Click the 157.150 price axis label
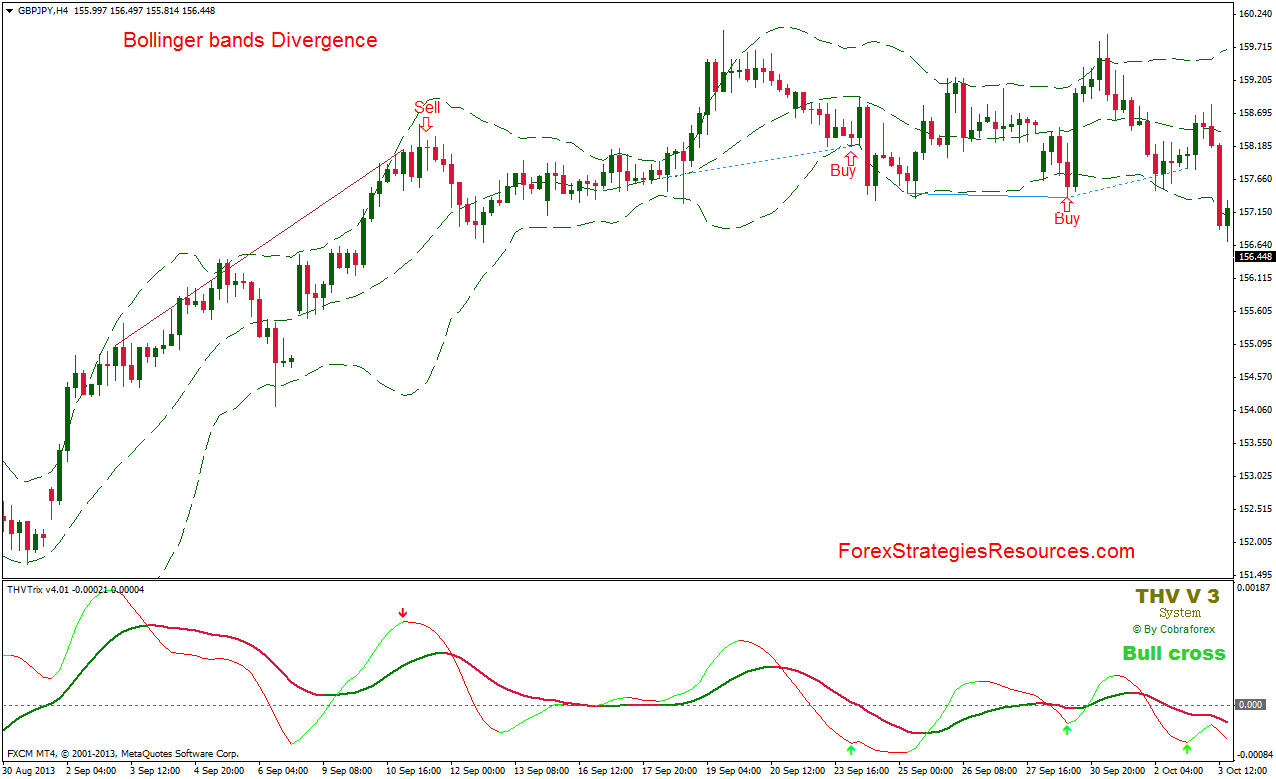Screen dimensions: 1276x779 point(1254,212)
